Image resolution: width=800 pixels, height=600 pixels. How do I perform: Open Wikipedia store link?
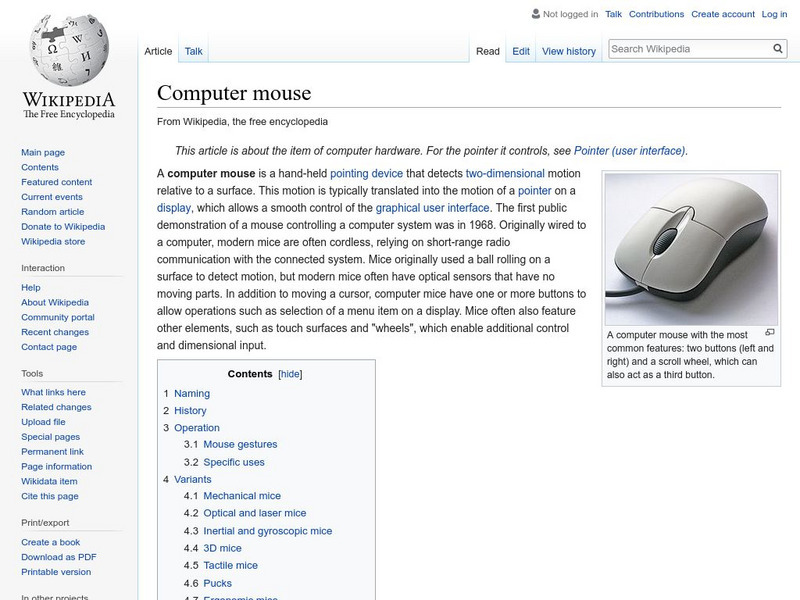[53, 241]
